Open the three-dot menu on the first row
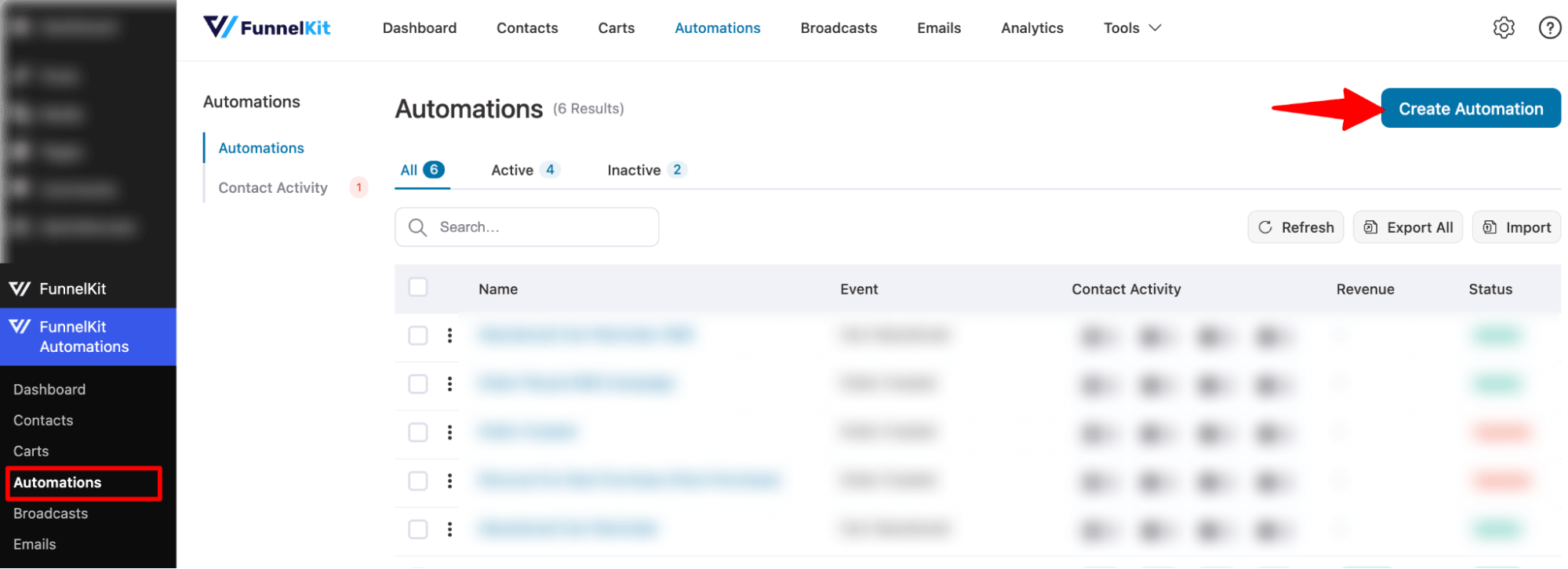The width and height of the screenshot is (1568, 569). tap(449, 335)
